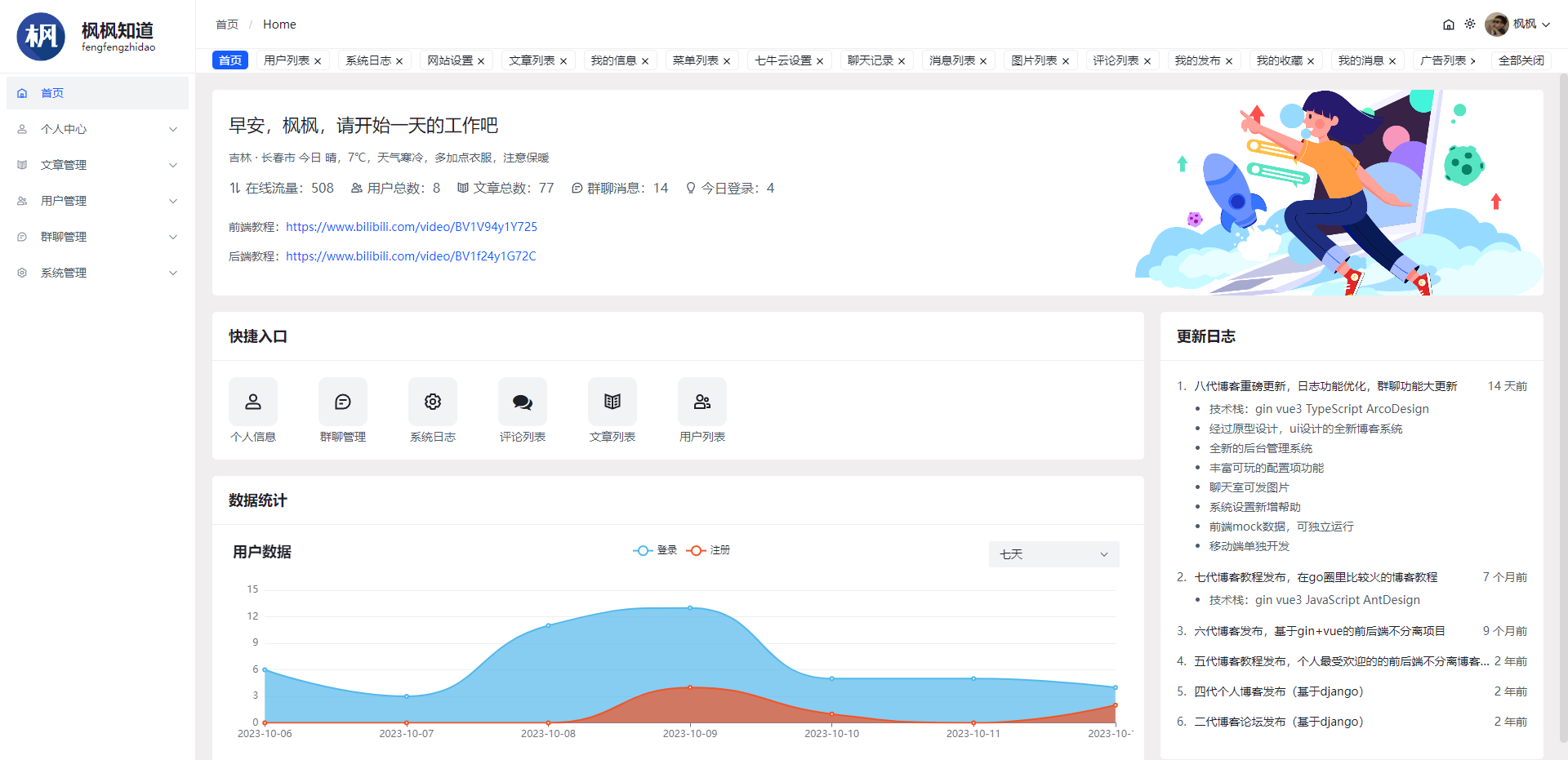
Task: Toggle the 登录 series in chart legend
Action: coord(656,550)
